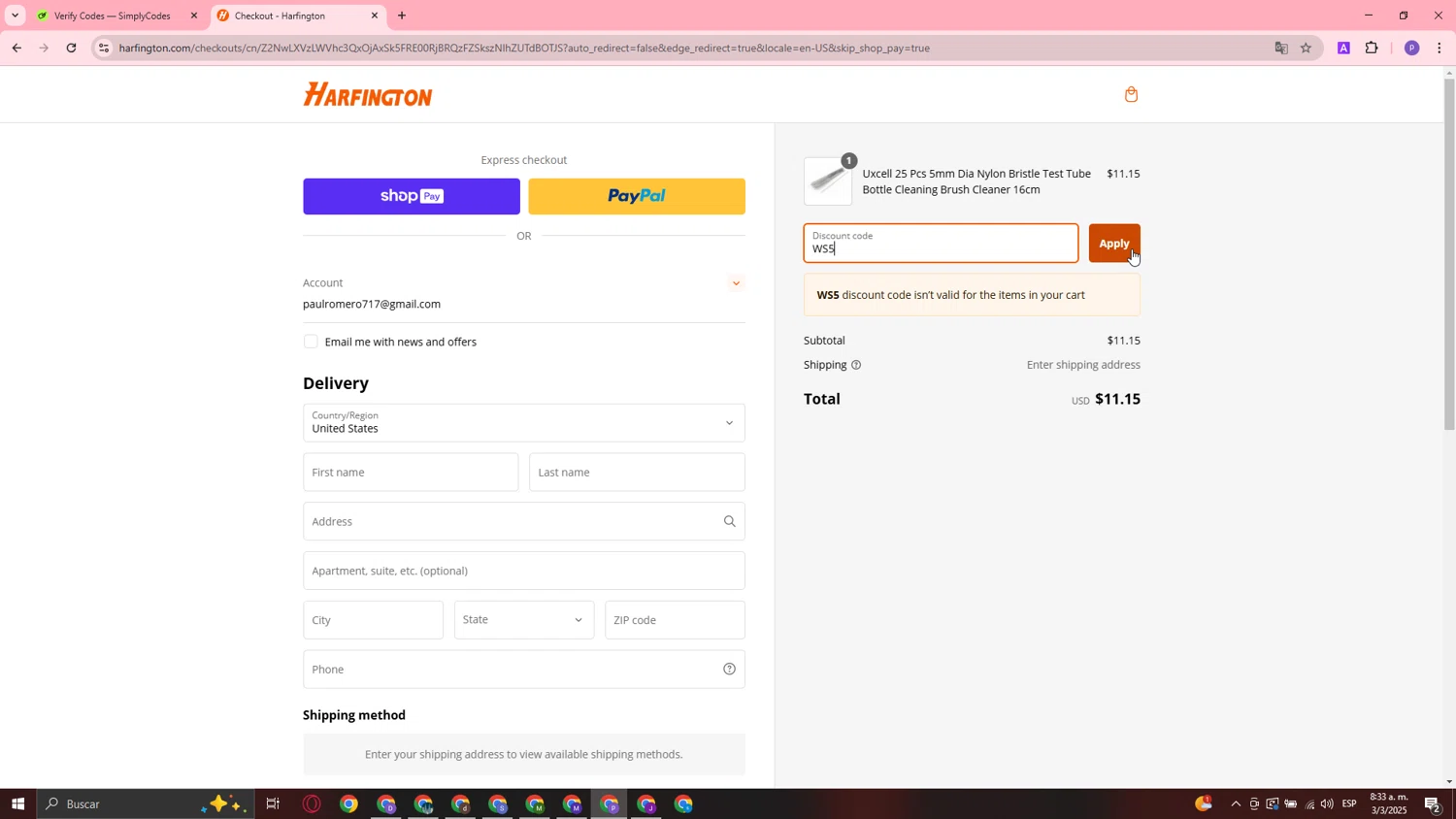Click the address search magnifier icon

[x=729, y=522]
